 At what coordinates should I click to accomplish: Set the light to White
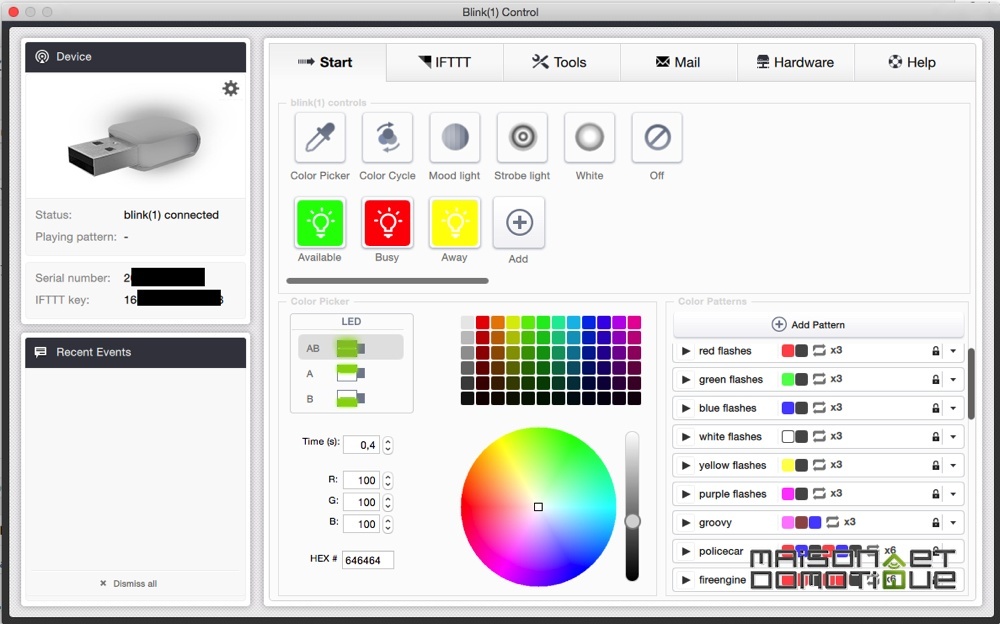click(x=589, y=137)
